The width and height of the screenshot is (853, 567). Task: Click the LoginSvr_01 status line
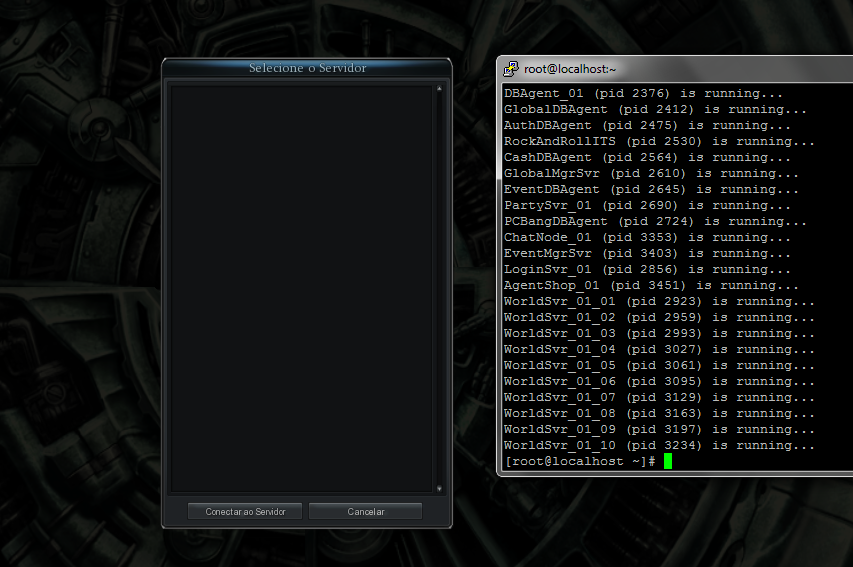[647, 269]
